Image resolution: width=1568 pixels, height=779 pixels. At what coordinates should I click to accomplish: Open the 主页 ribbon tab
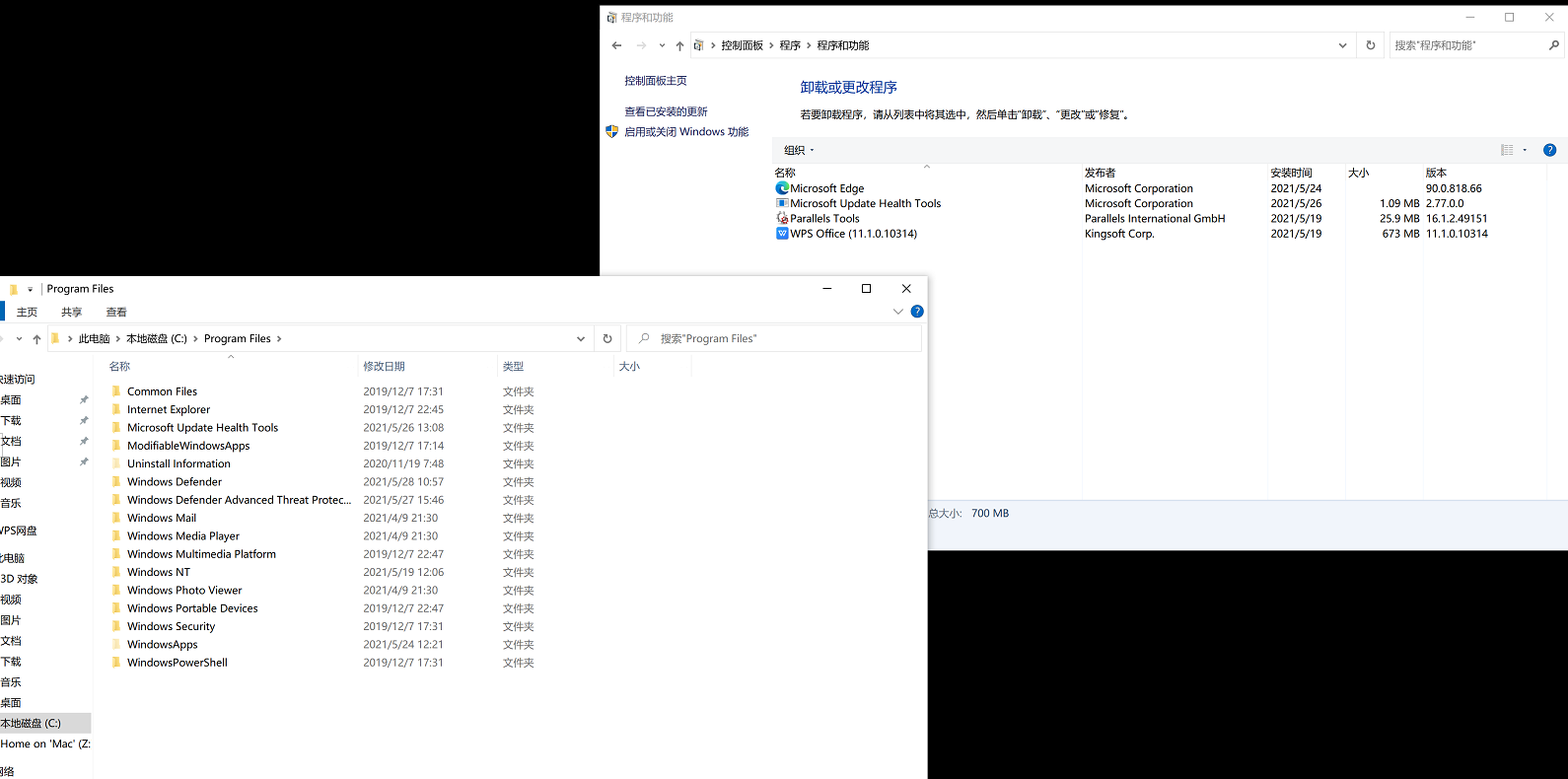pyautogui.click(x=27, y=312)
